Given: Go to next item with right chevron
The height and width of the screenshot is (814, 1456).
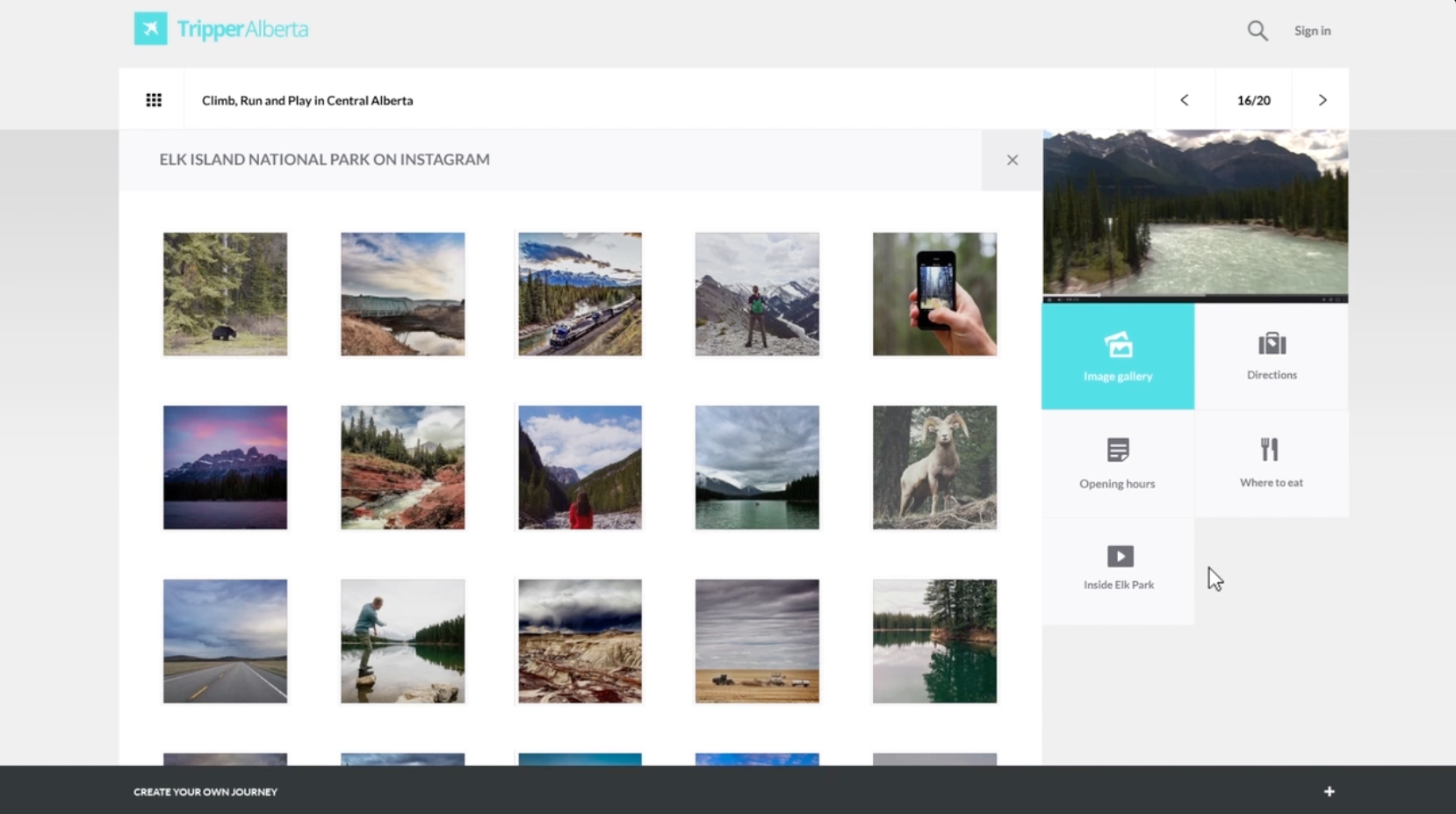Looking at the screenshot, I should tap(1323, 100).
